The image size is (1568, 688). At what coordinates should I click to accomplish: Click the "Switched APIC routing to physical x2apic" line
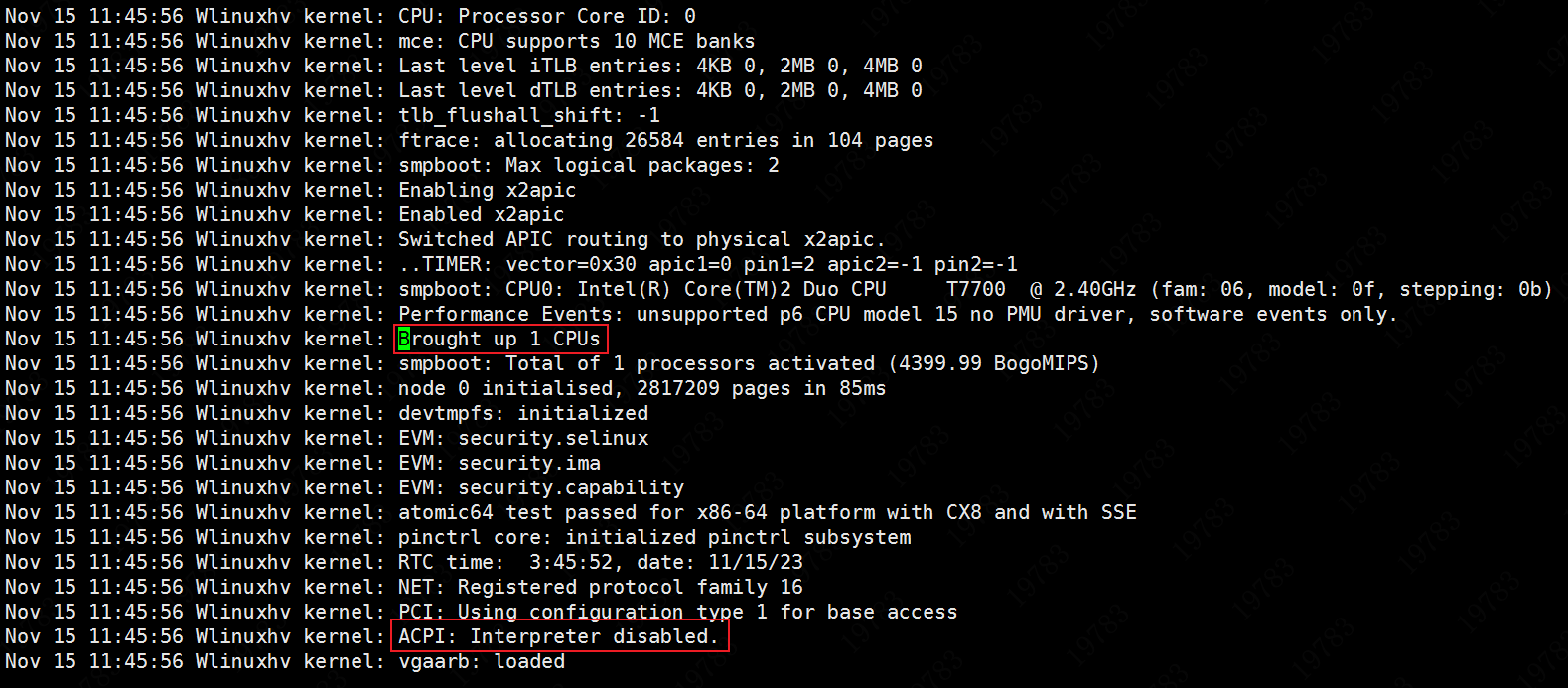641,239
